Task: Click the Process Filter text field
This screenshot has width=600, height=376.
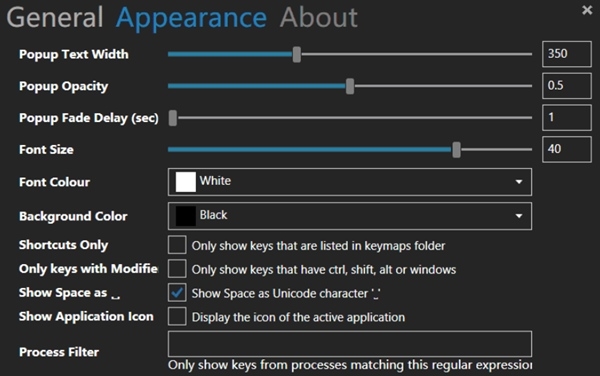Action: click(350, 344)
